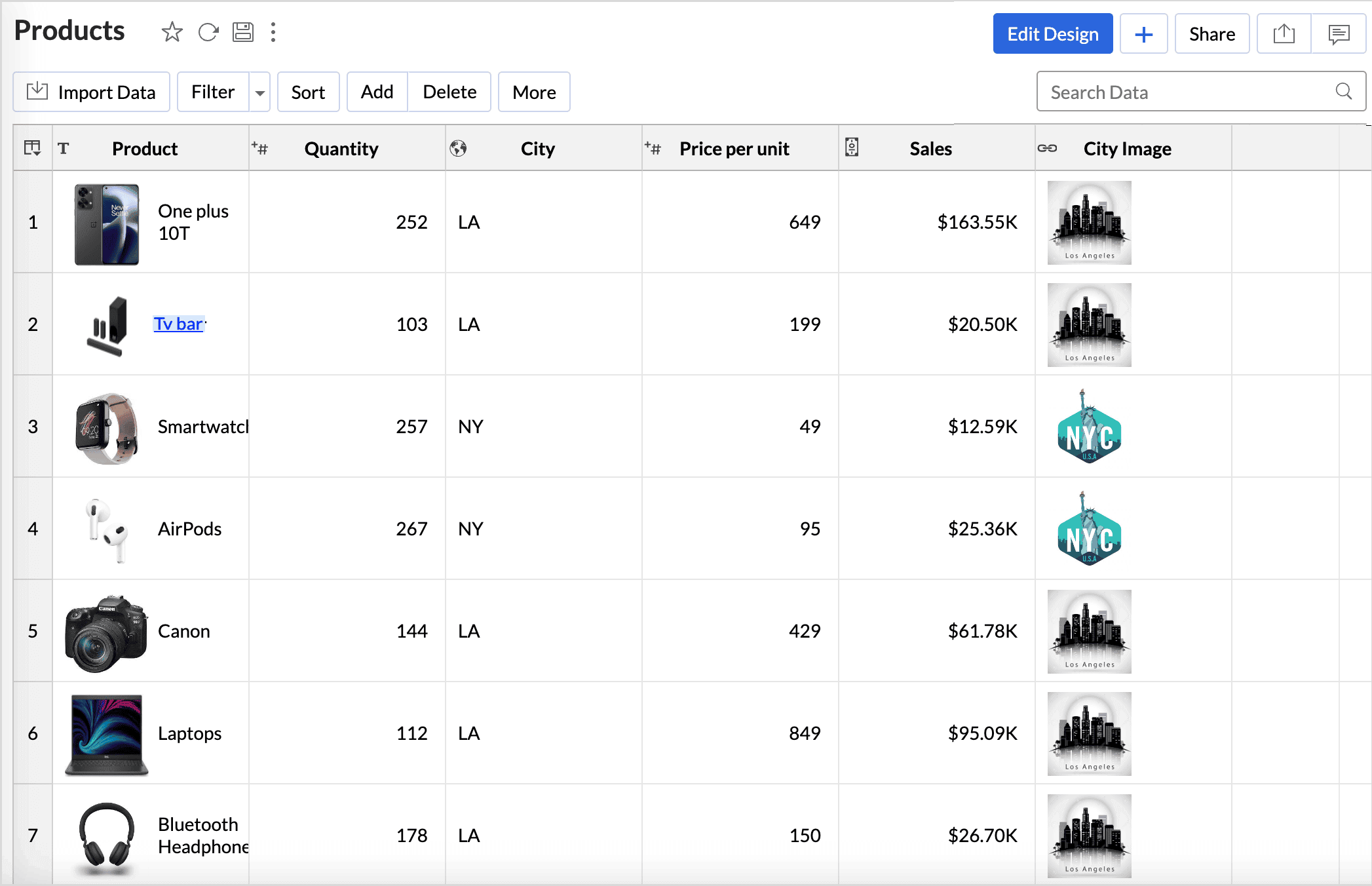Mark Products view as favorite star
1372x886 pixels.
coord(172,32)
